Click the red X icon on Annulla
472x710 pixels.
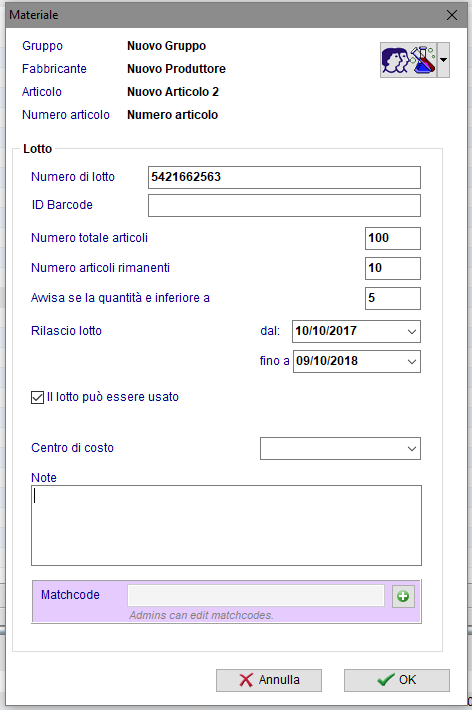pos(246,680)
